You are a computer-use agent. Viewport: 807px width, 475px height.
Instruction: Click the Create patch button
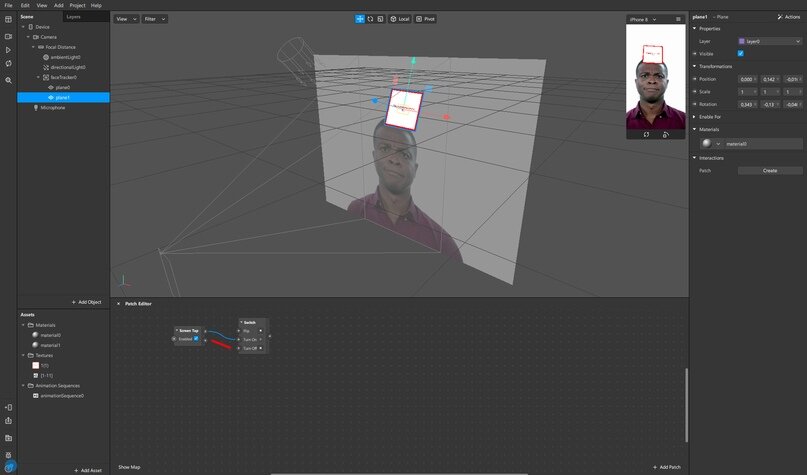pyautogui.click(x=769, y=170)
